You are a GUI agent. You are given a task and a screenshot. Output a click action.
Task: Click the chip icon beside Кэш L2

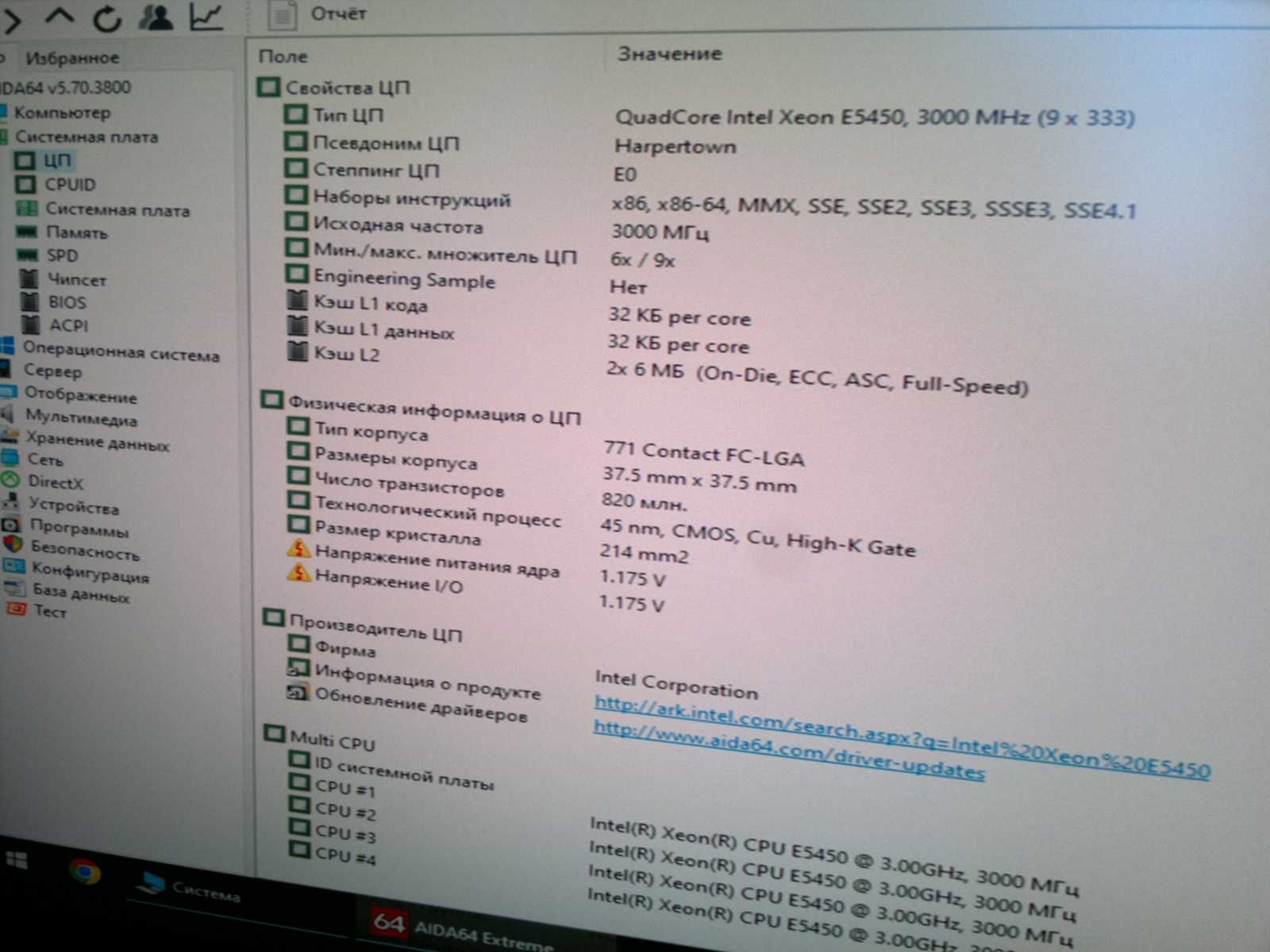pos(297,351)
